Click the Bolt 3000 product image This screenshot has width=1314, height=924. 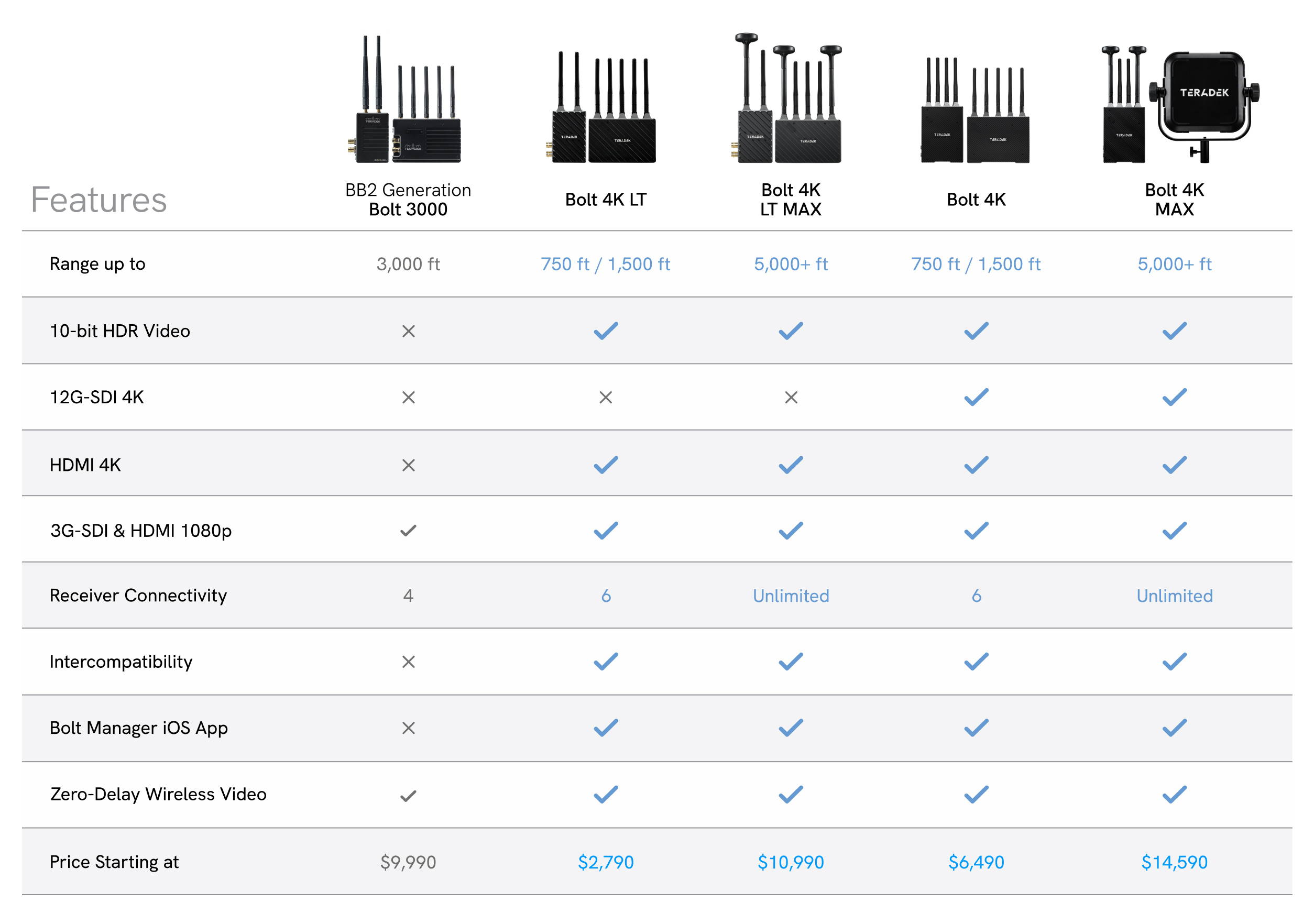[404, 100]
